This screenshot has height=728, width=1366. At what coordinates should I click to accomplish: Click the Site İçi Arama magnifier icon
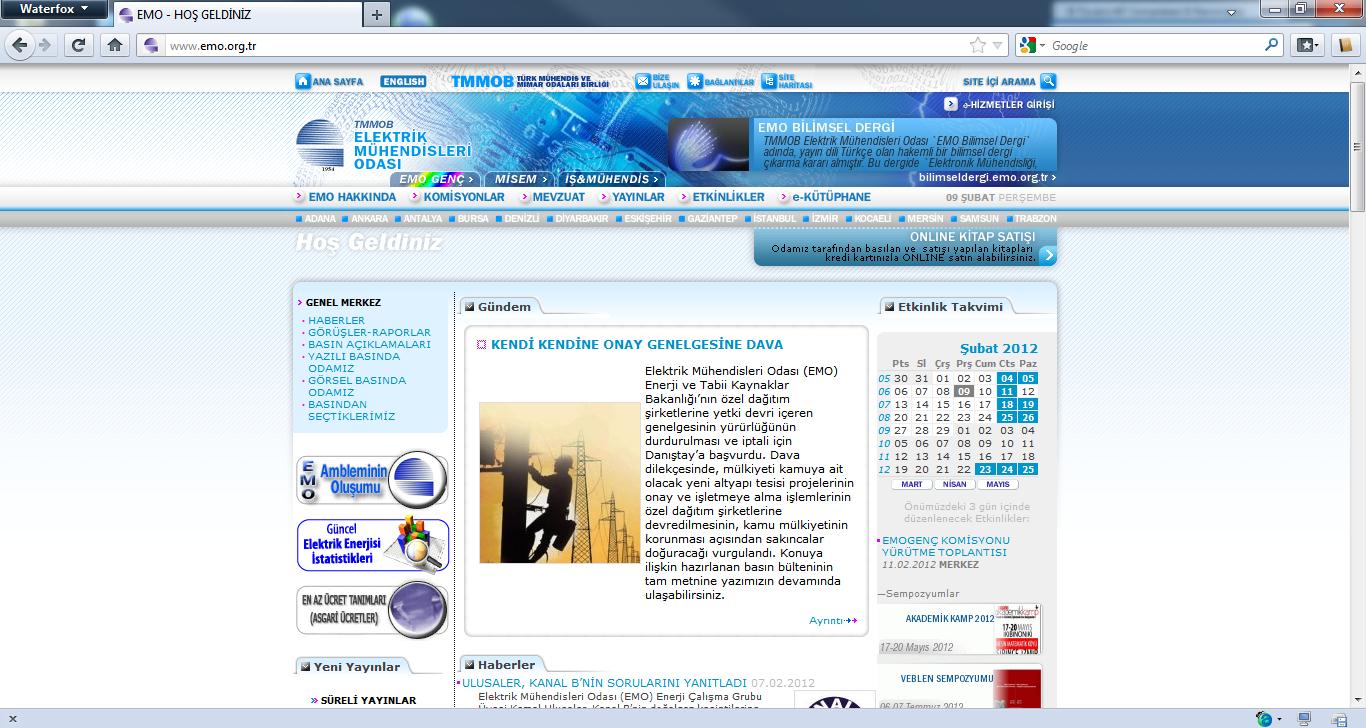click(x=1048, y=81)
